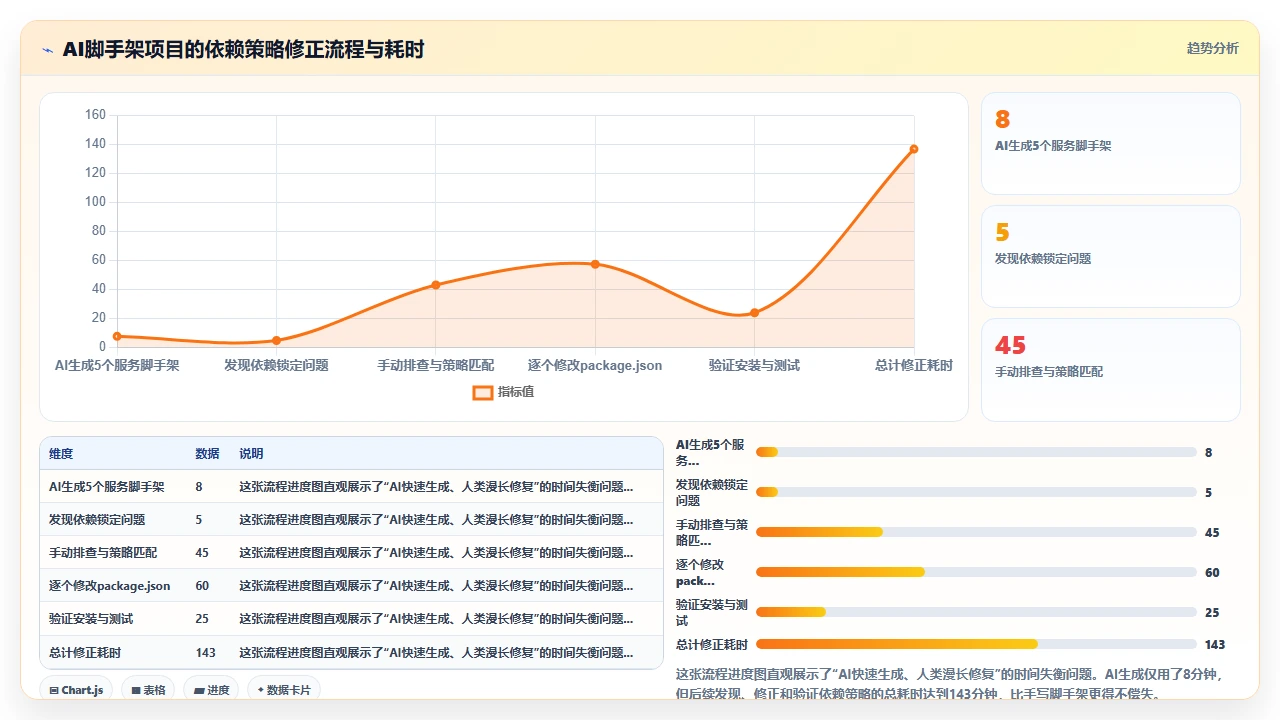1280x720 pixels.
Task: Select the 说明 column header
Action: pyautogui.click(x=251, y=453)
